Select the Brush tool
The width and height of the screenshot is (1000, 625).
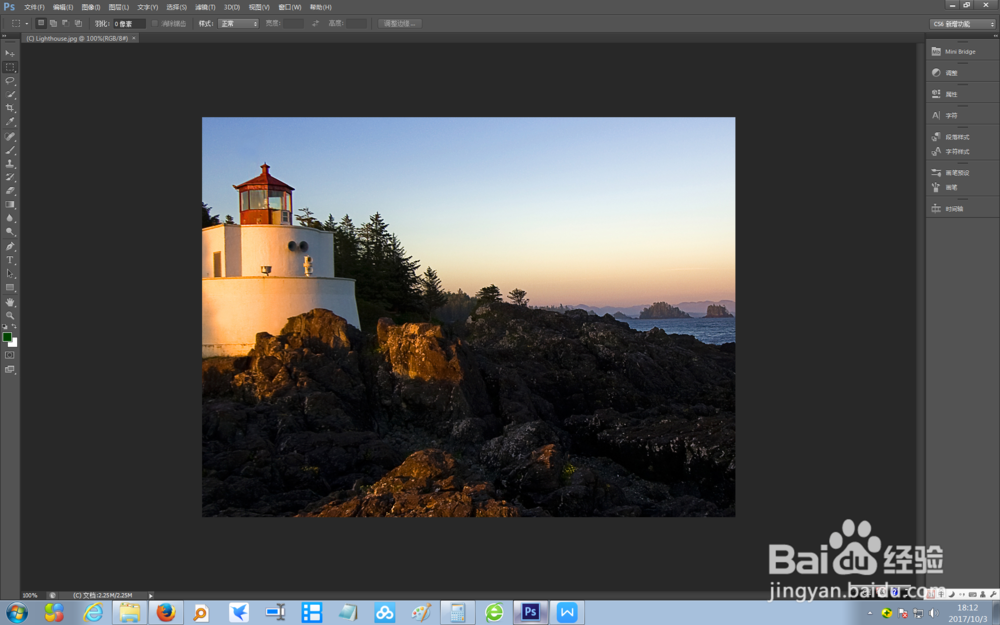click(10, 151)
